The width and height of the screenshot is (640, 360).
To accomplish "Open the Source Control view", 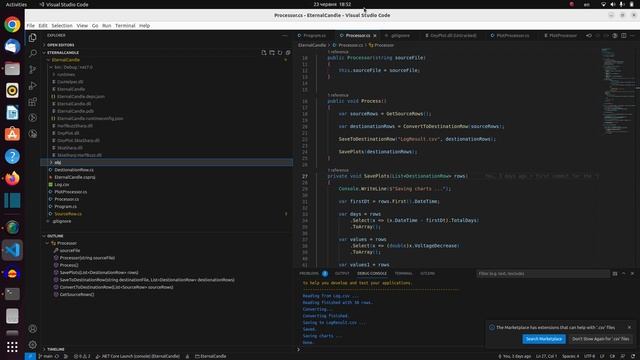I will pyautogui.click(x=33, y=70).
